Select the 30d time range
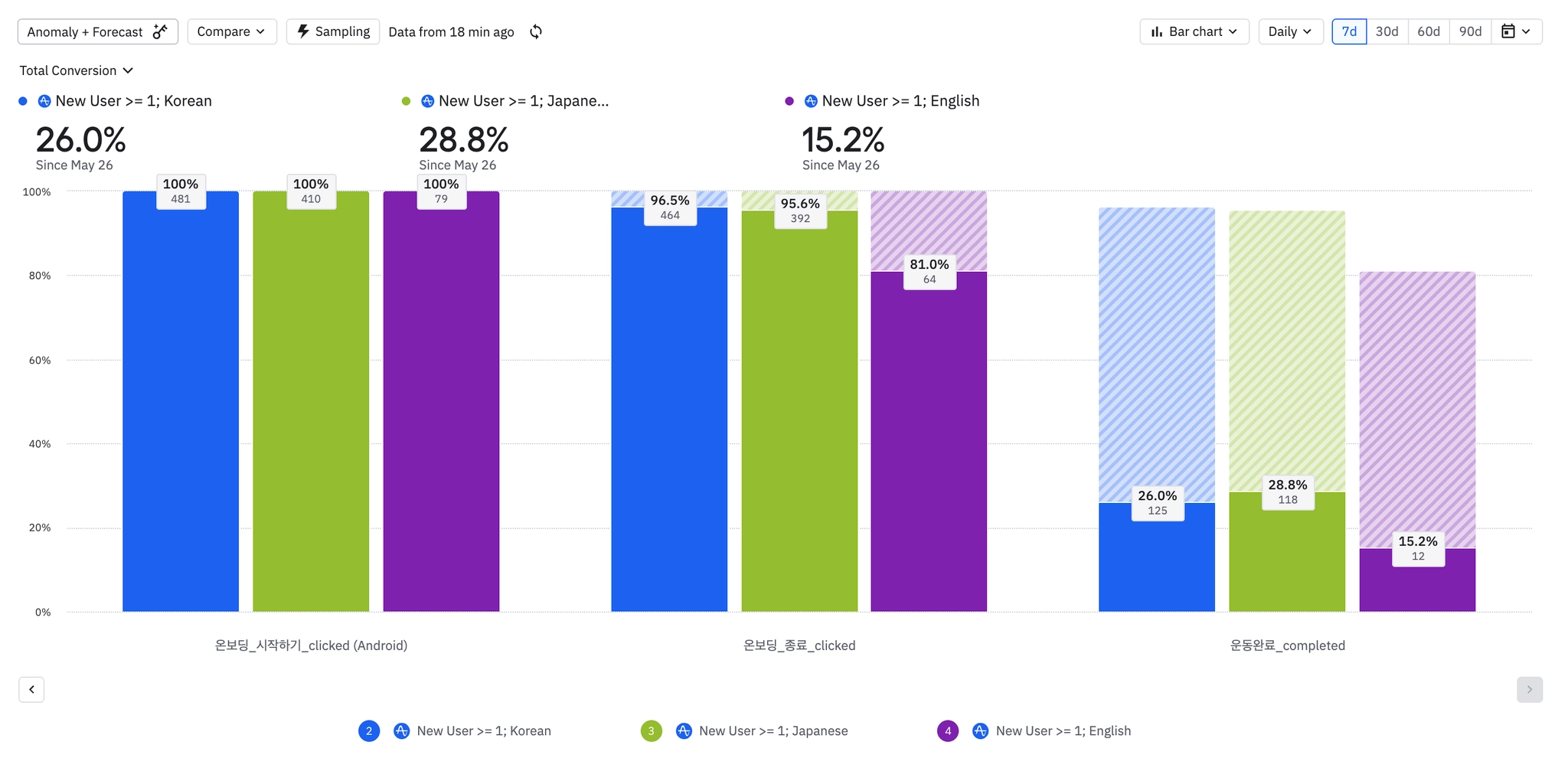This screenshot has width=1568, height=768. 1387,31
